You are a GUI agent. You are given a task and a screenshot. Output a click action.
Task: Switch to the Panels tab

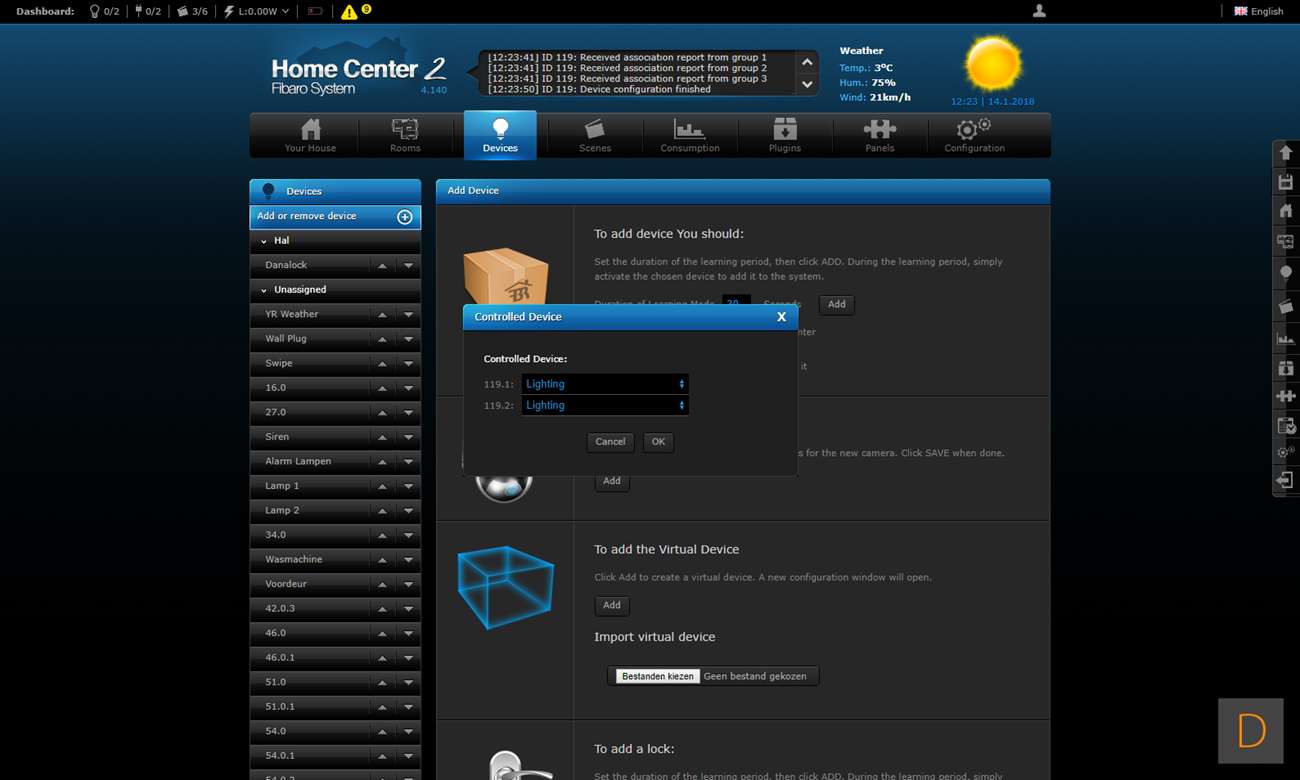pyautogui.click(x=880, y=136)
